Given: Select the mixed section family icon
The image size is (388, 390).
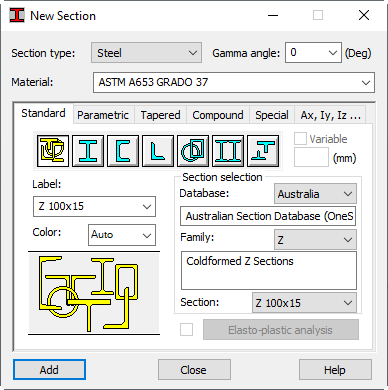Looking at the screenshot, I should pyautogui.click(x=53, y=151).
